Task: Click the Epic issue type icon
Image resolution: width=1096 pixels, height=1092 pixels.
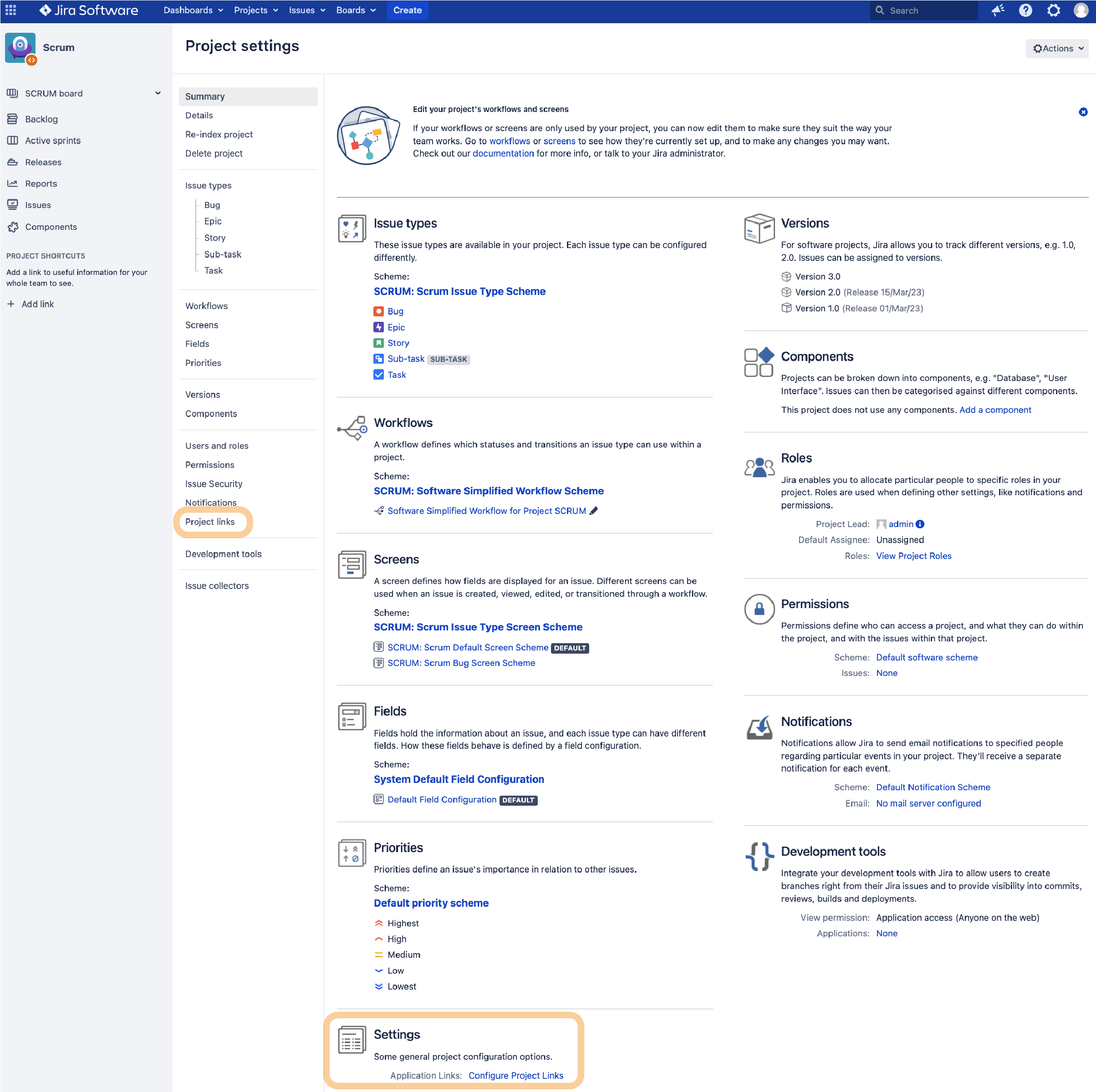Action: pos(378,327)
